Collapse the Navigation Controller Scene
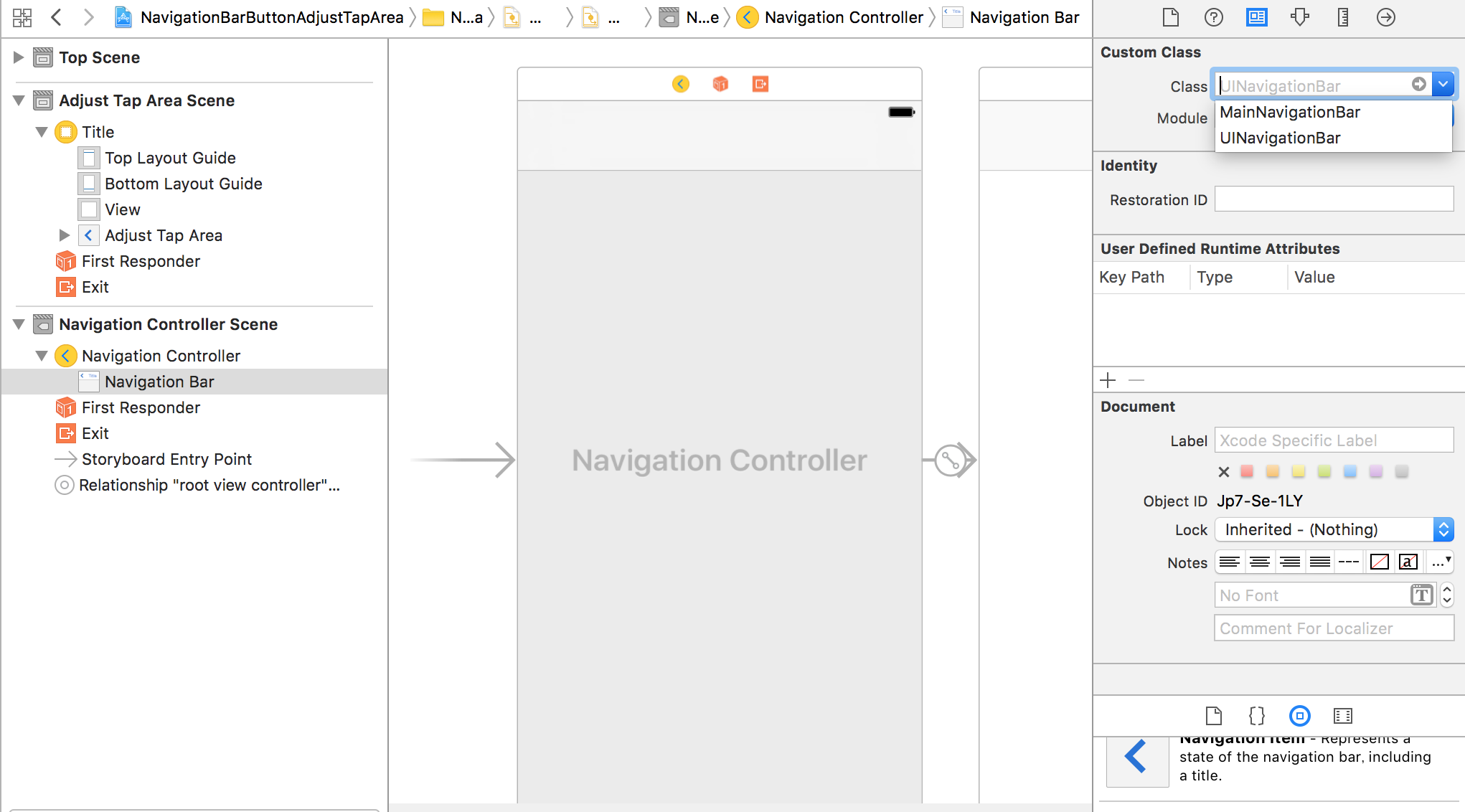This screenshot has width=1465, height=812. (19, 324)
